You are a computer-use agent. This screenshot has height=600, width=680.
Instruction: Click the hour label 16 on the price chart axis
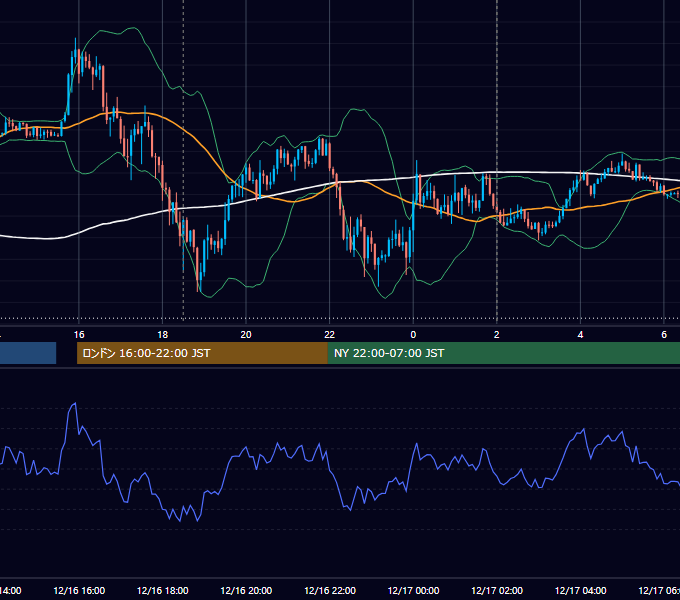(79, 335)
